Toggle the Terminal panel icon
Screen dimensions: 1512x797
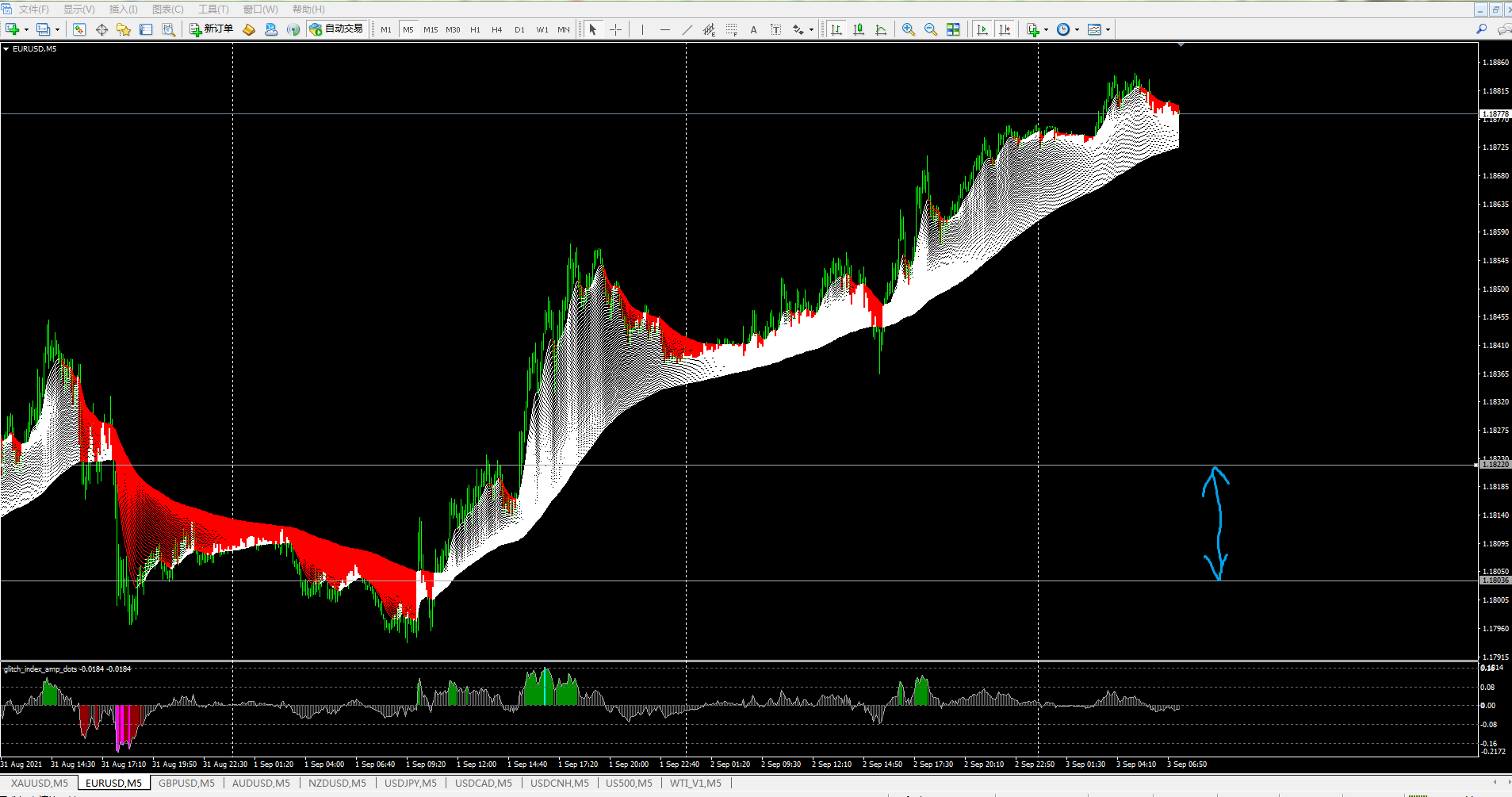coord(146,29)
